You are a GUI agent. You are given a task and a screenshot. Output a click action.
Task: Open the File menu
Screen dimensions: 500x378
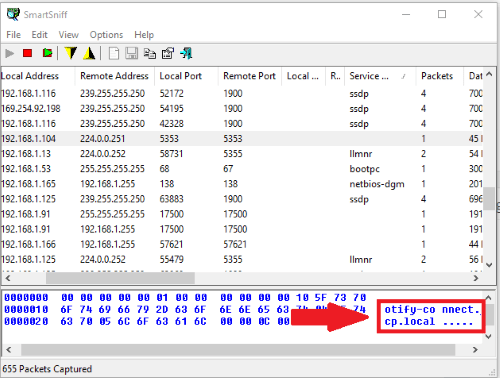(13, 35)
